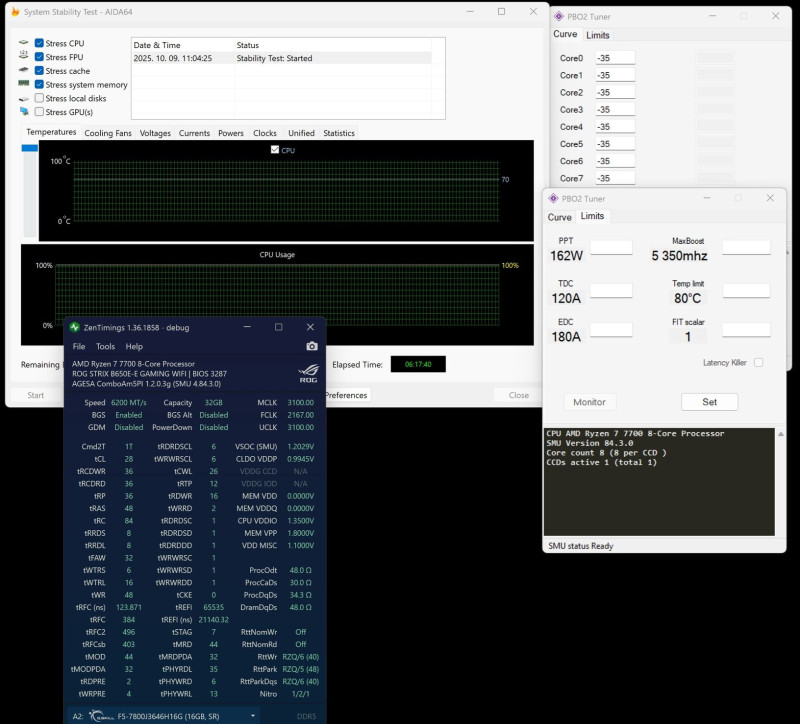This screenshot has width=800, height=724.
Task: Switch to the Voltages tab
Action: [x=155, y=133]
